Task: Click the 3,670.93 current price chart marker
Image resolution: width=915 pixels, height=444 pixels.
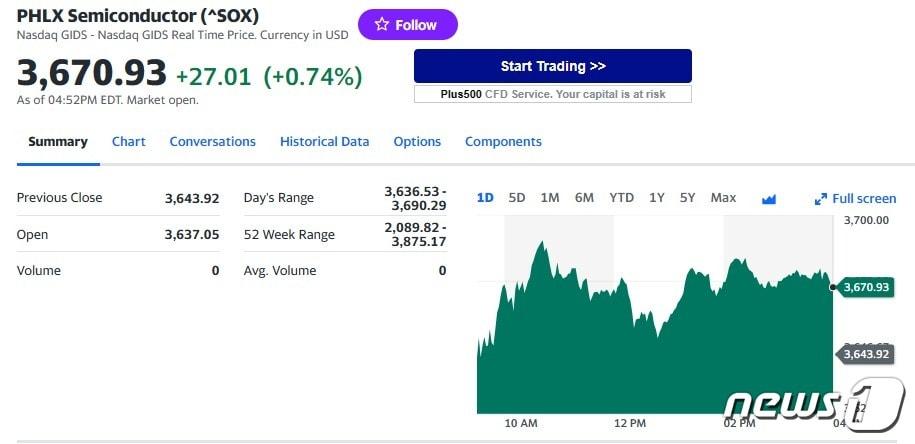Action: [865, 287]
